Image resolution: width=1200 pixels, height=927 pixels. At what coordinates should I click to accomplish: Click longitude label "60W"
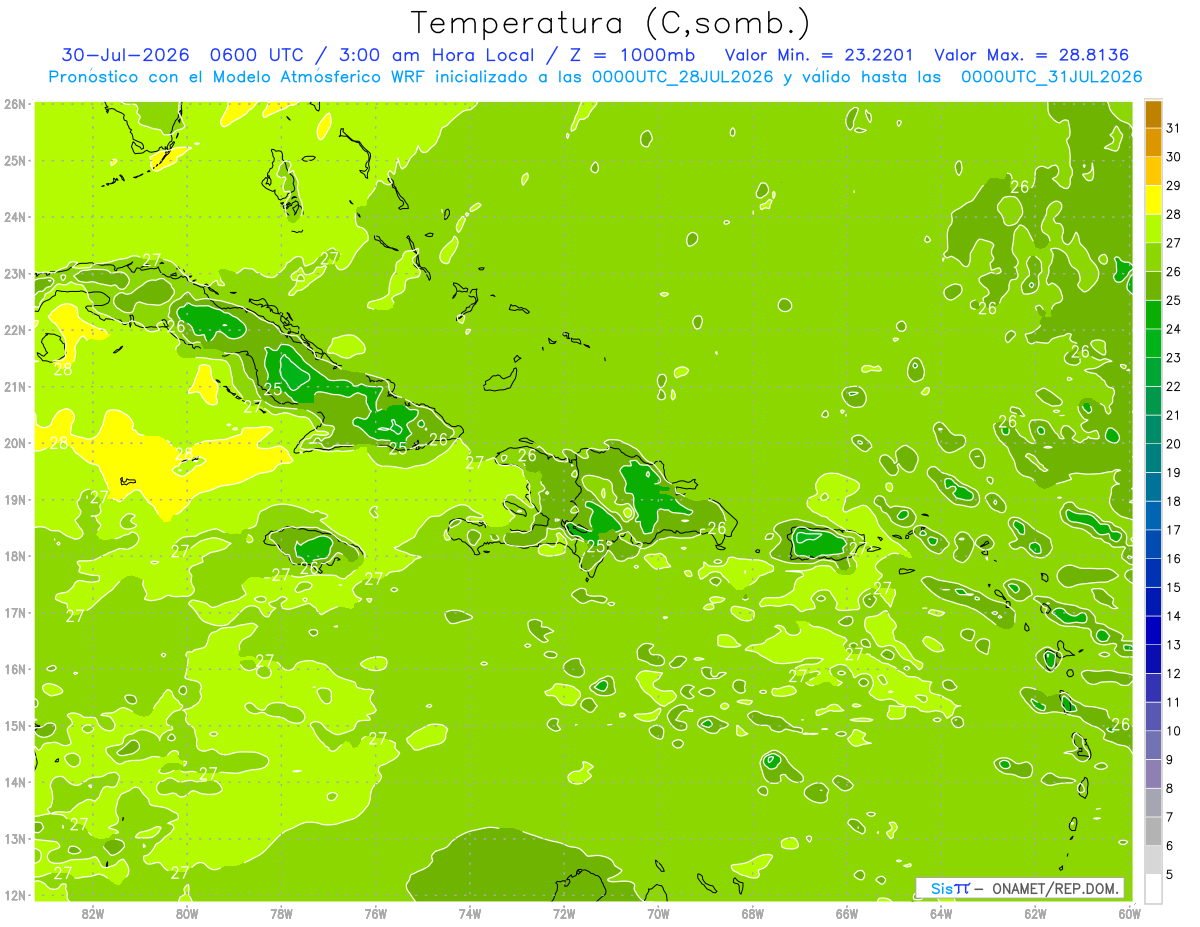1129,913
